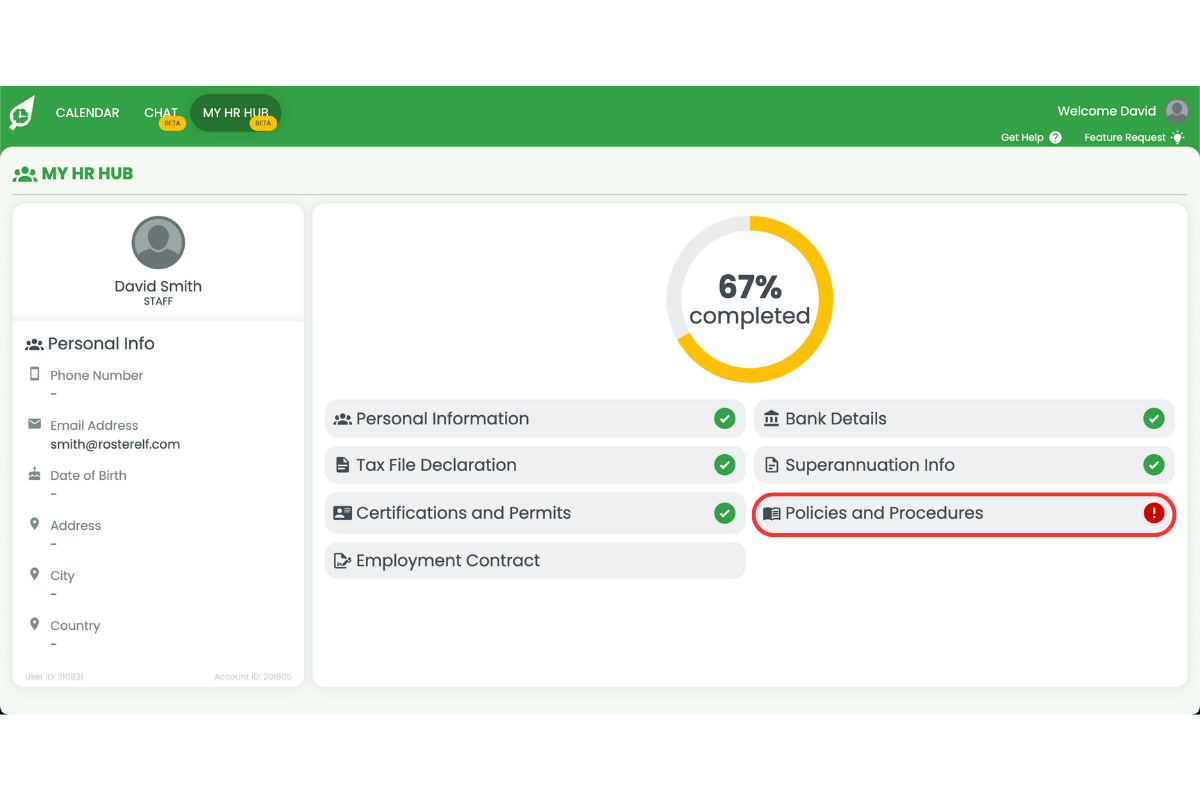
Task: Click the 67% completed progress ring
Action: (x=750, y=300)
